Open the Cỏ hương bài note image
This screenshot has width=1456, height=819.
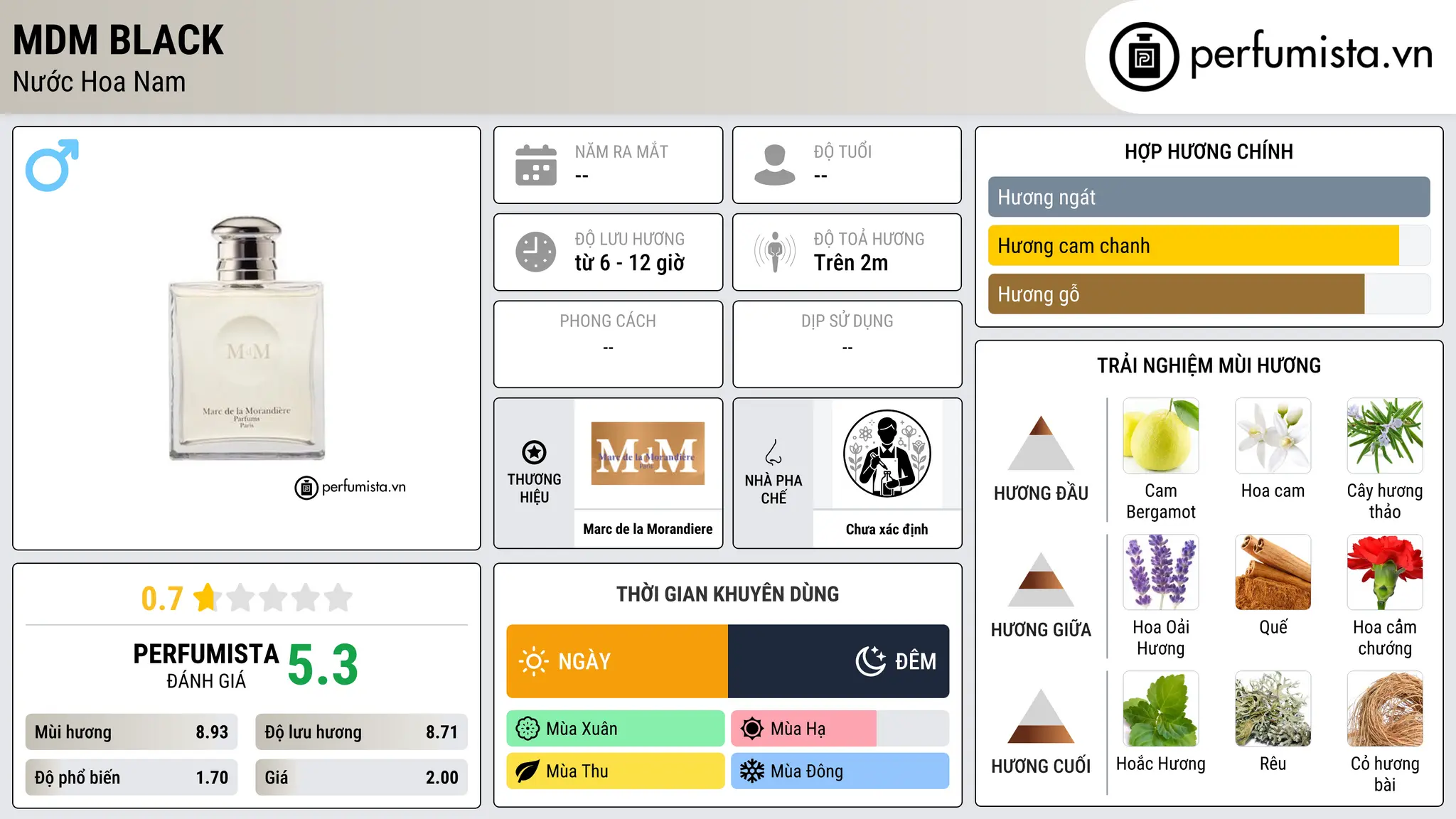pos(1385,709)
